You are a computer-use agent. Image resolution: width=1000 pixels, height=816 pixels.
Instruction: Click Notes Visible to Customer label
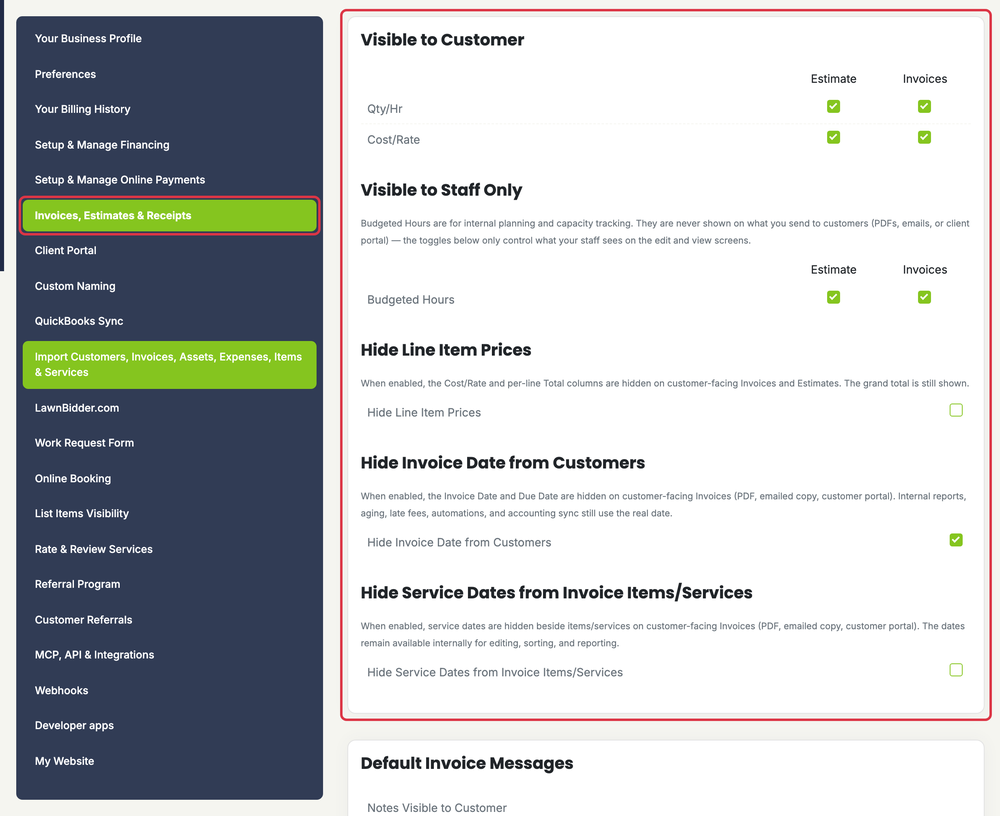click(437, 808)
